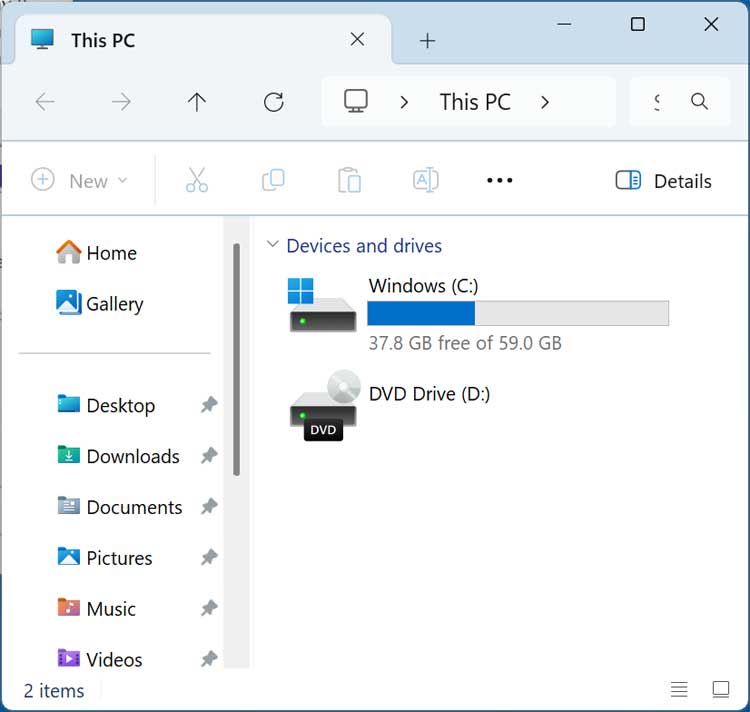Click This PC in the address bar

[x=475, y=102]
